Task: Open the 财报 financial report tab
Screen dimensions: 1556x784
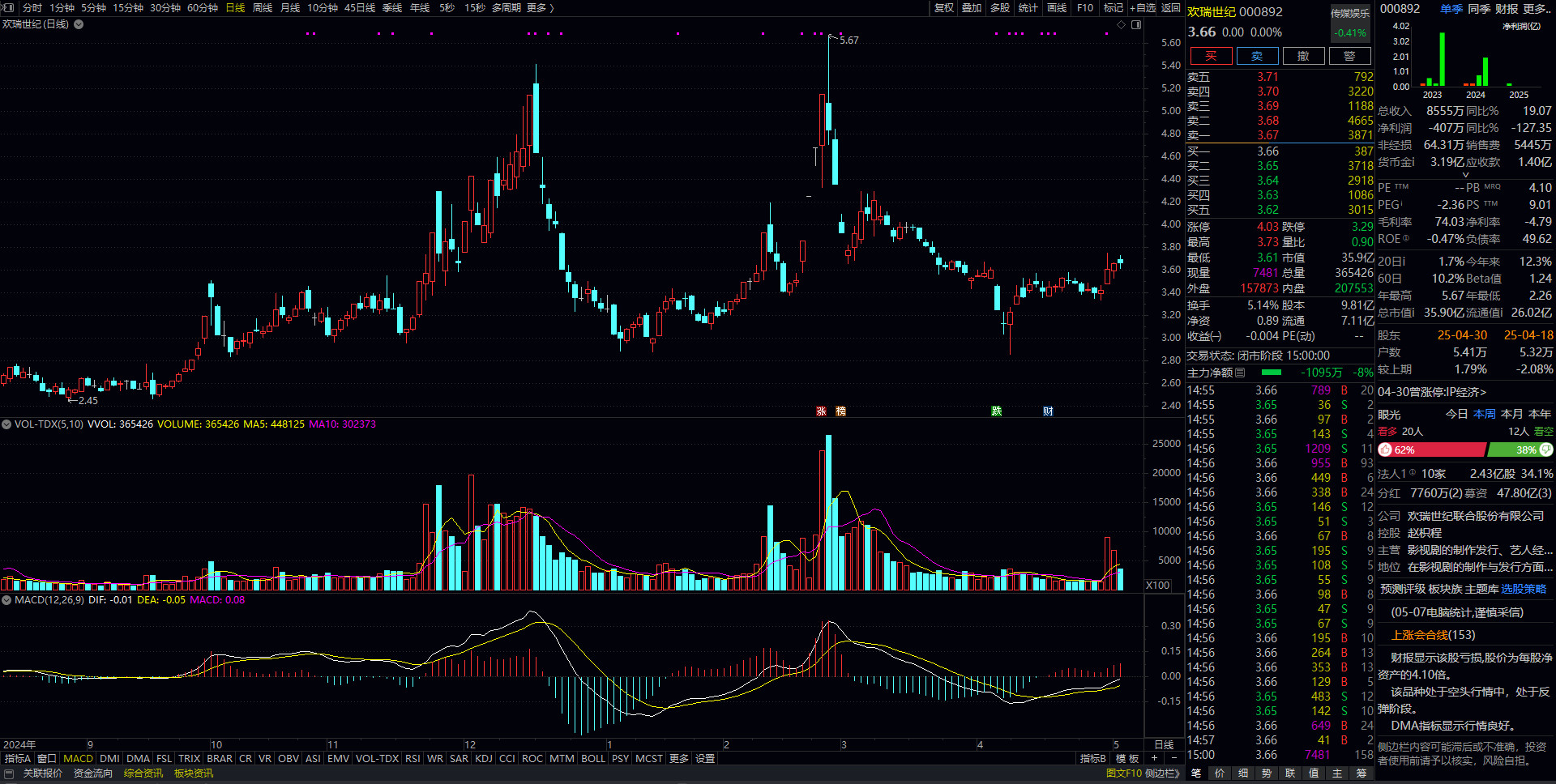Action: click(x=1507, y=8)
